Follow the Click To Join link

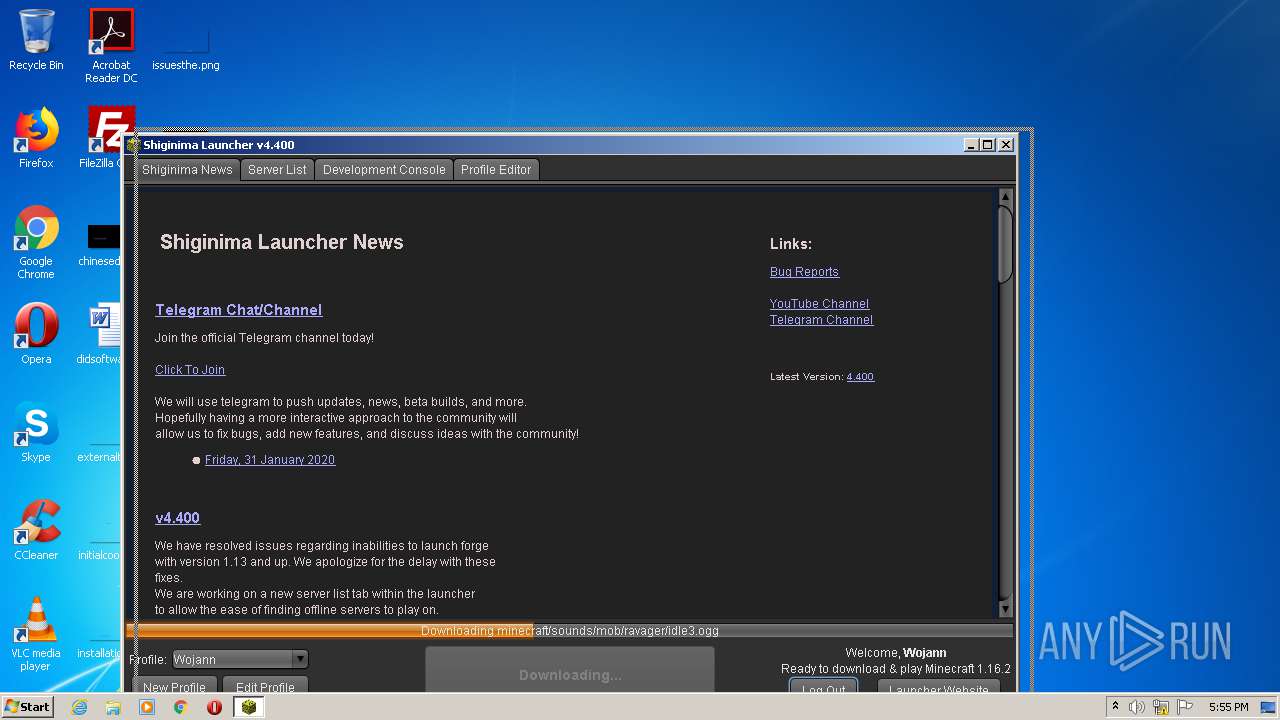(190, 370)
